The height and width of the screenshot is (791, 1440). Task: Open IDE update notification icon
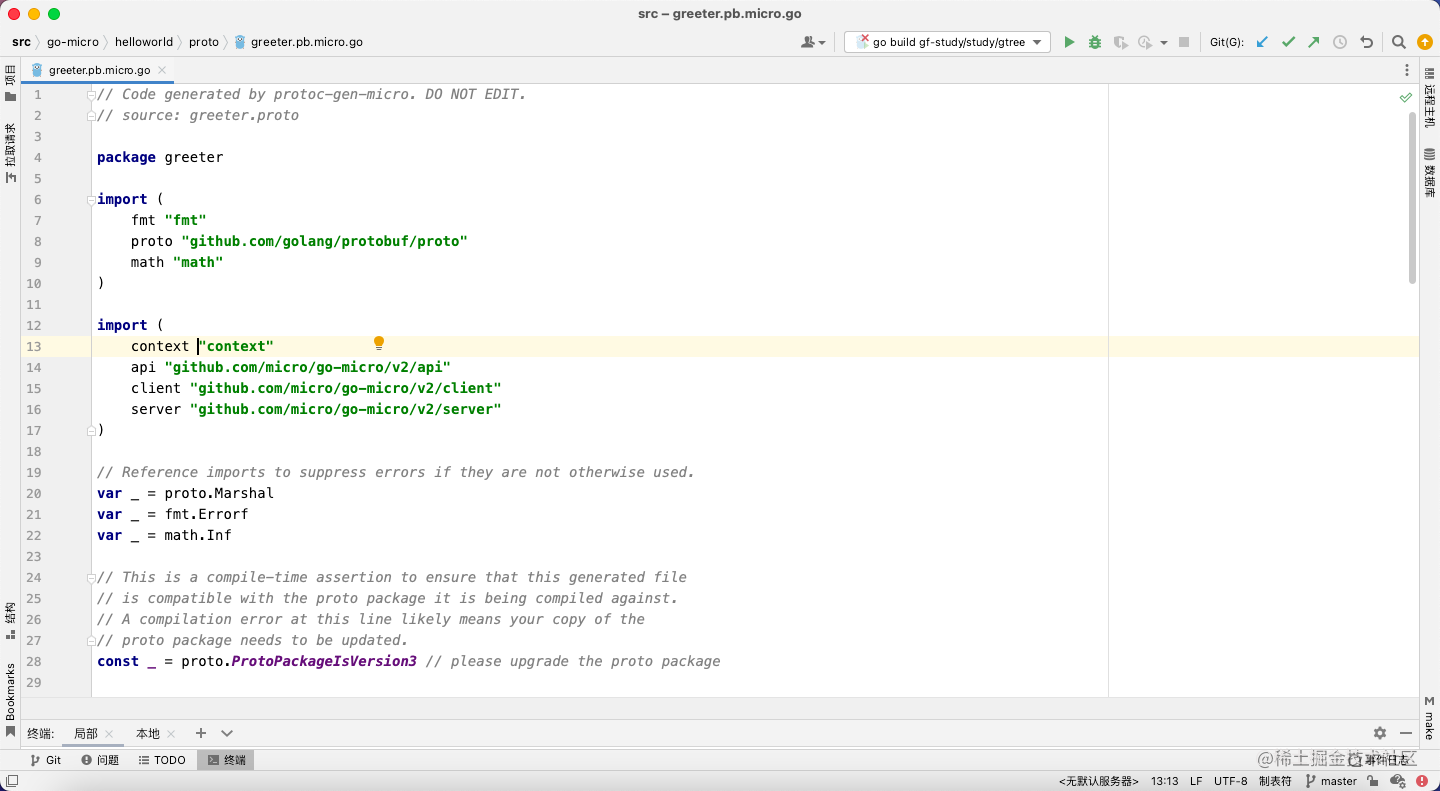tap(1425, 42)
